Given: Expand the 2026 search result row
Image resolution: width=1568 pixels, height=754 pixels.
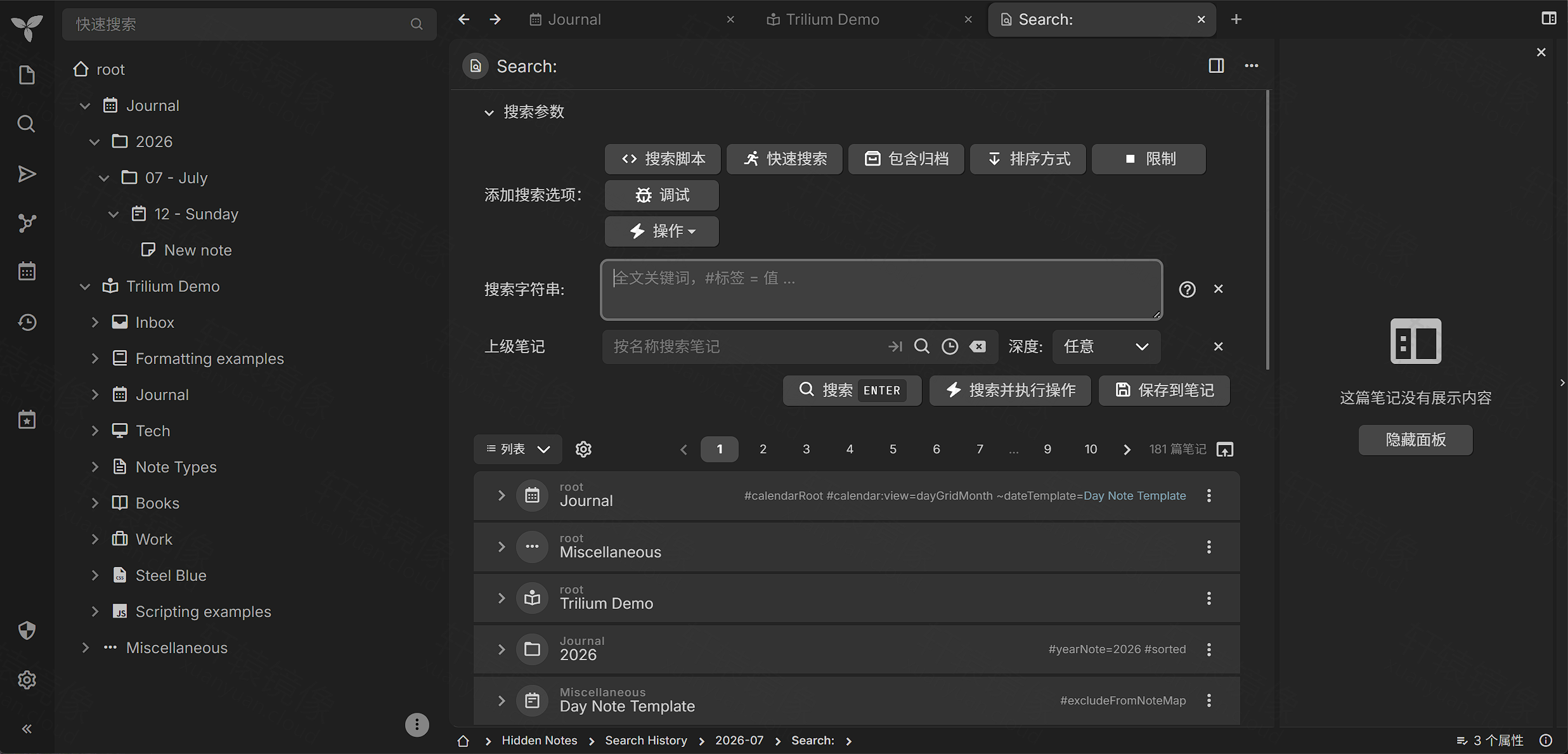Looking at the screenshot, I should tap(501, 649).
